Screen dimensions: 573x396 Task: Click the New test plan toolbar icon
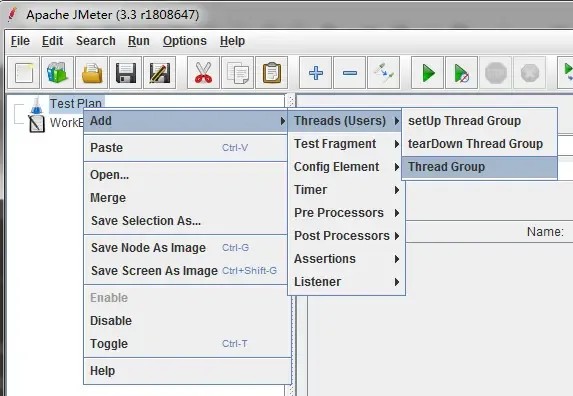pyautogui.click(x=23, y=73)
